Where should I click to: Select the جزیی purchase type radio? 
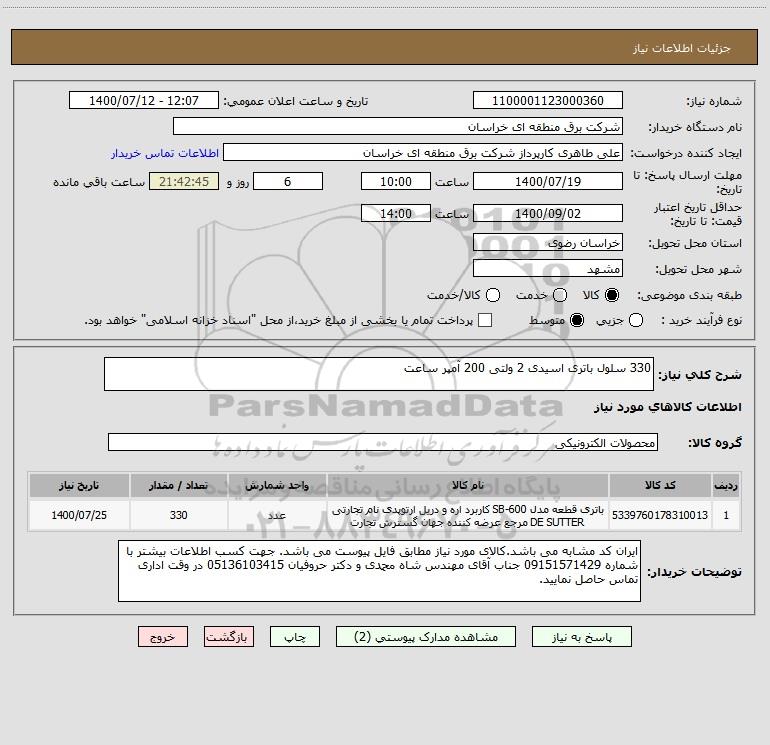[635, 320]
